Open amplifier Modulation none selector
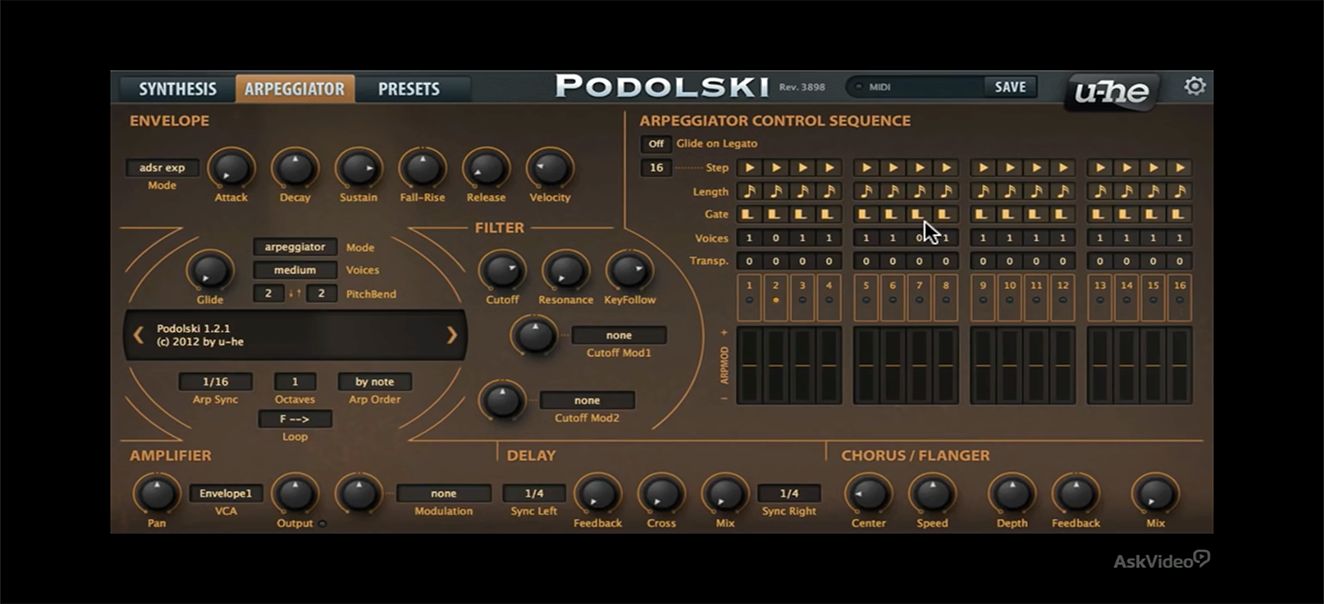 (444, 494)
